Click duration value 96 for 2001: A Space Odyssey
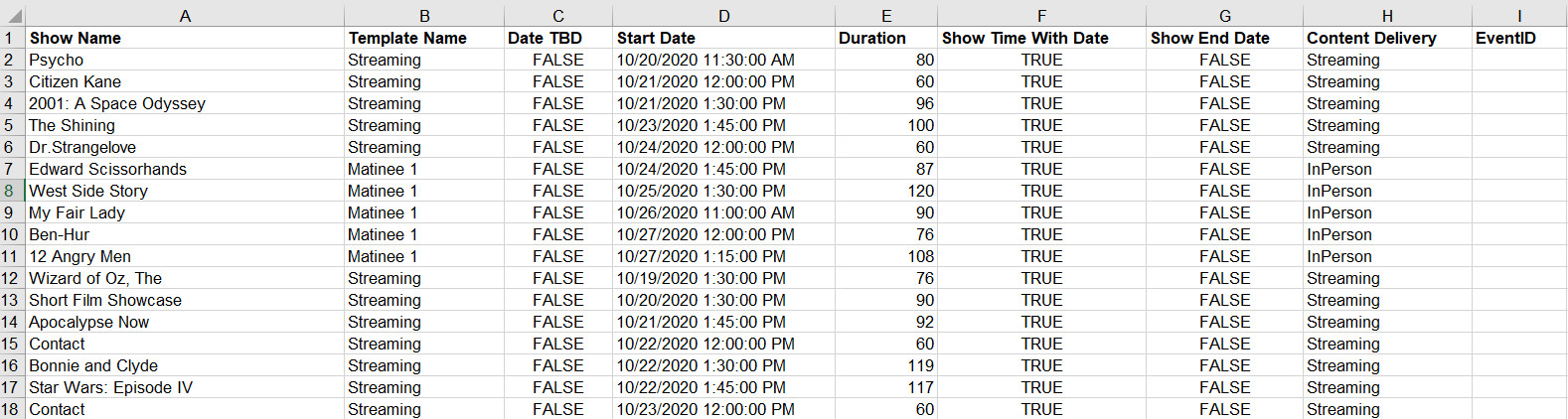 [x=886, y=103]
